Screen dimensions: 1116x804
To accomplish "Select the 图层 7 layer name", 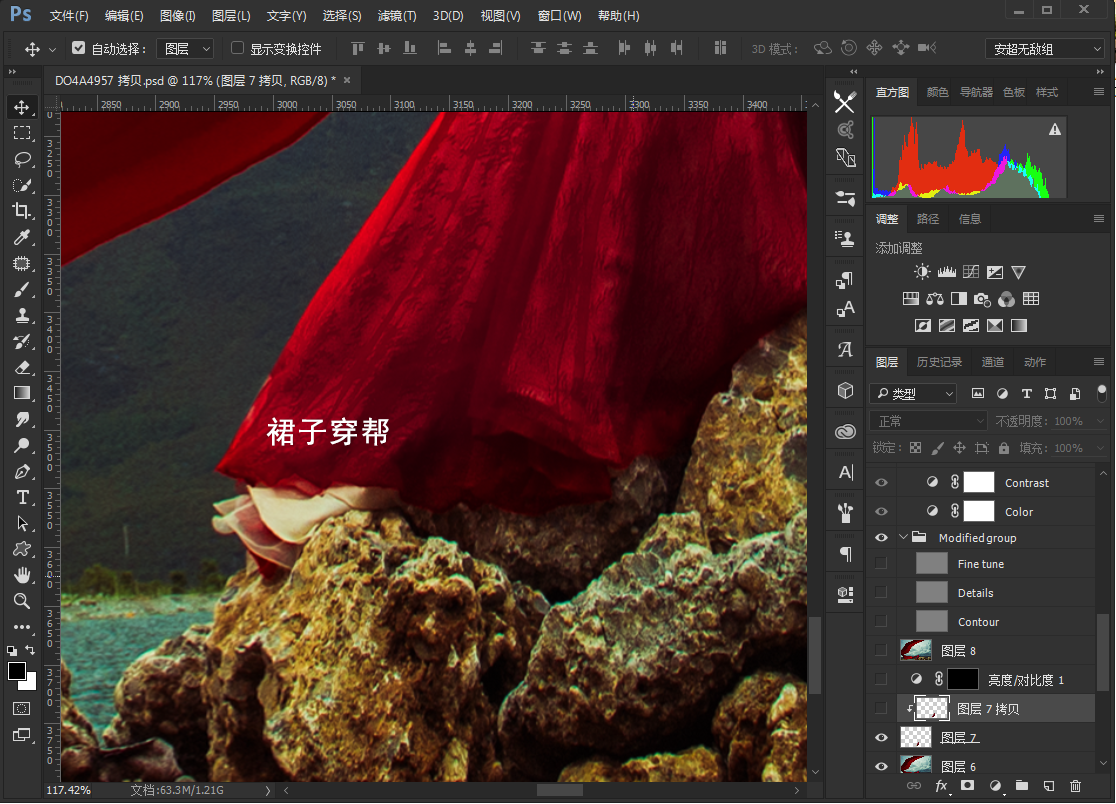I will [959, 738].
